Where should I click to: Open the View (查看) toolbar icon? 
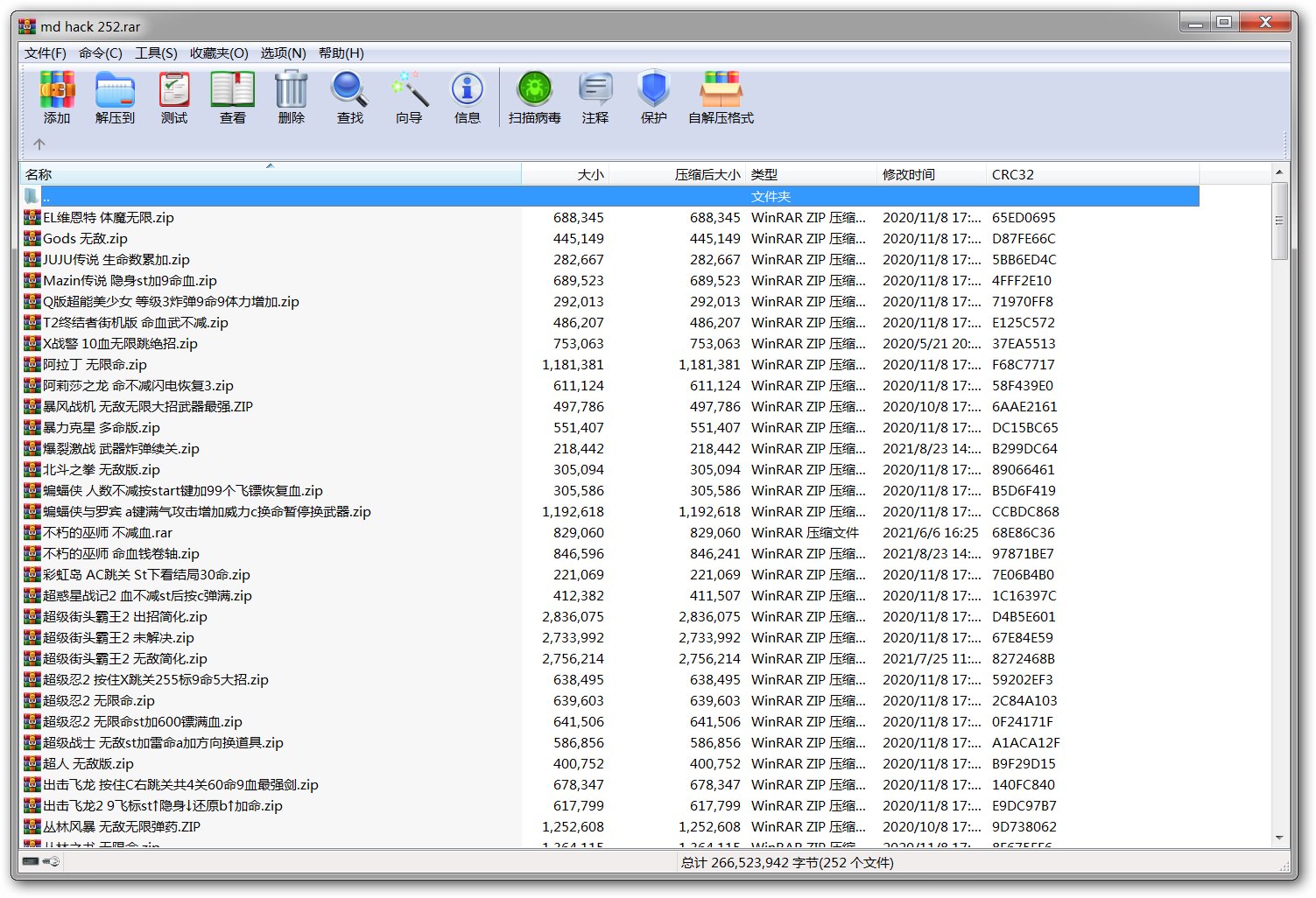232,97
